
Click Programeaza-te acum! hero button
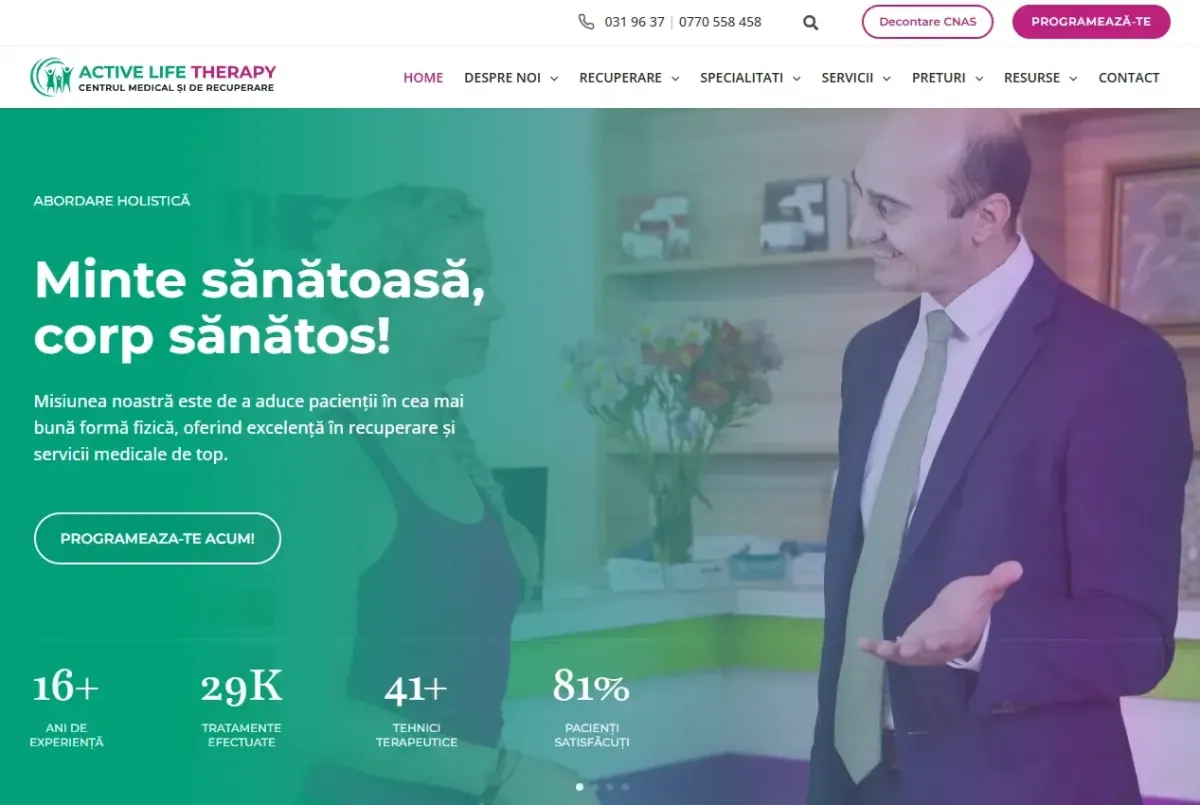click(x=157, y=538)
